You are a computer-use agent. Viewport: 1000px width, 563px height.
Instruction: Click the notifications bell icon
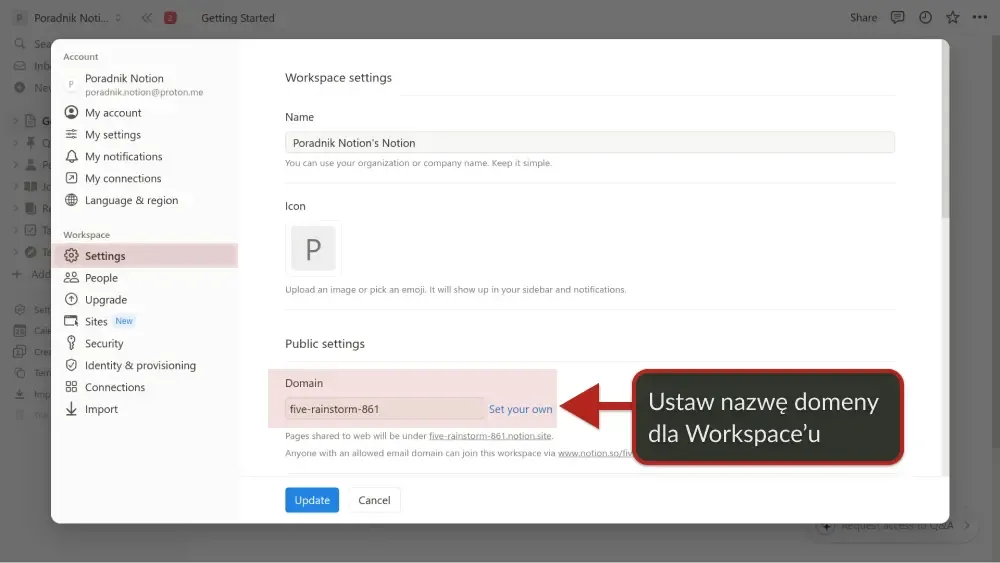(x=71, y=156)
